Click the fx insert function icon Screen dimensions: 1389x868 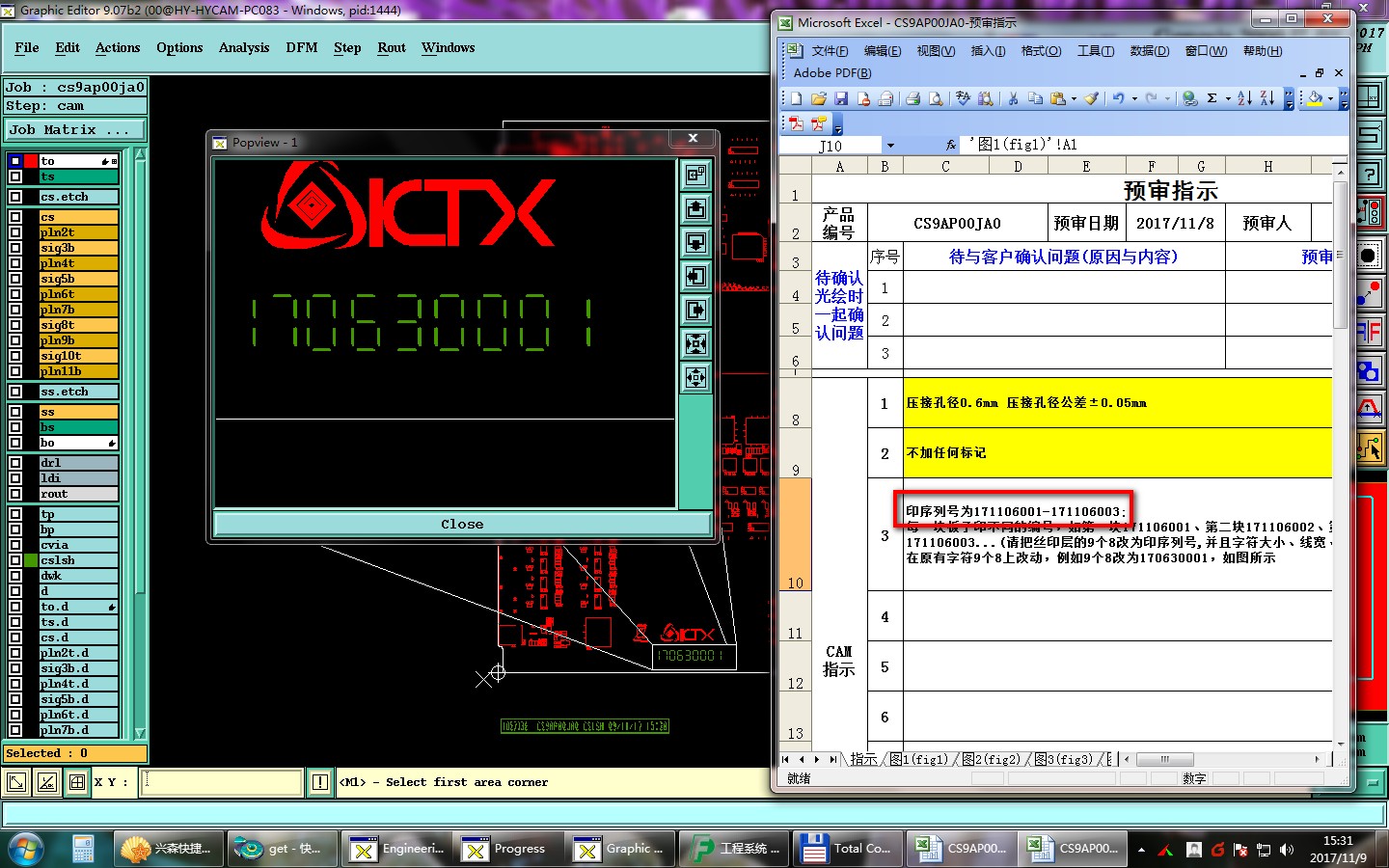[x=951, y=145]
